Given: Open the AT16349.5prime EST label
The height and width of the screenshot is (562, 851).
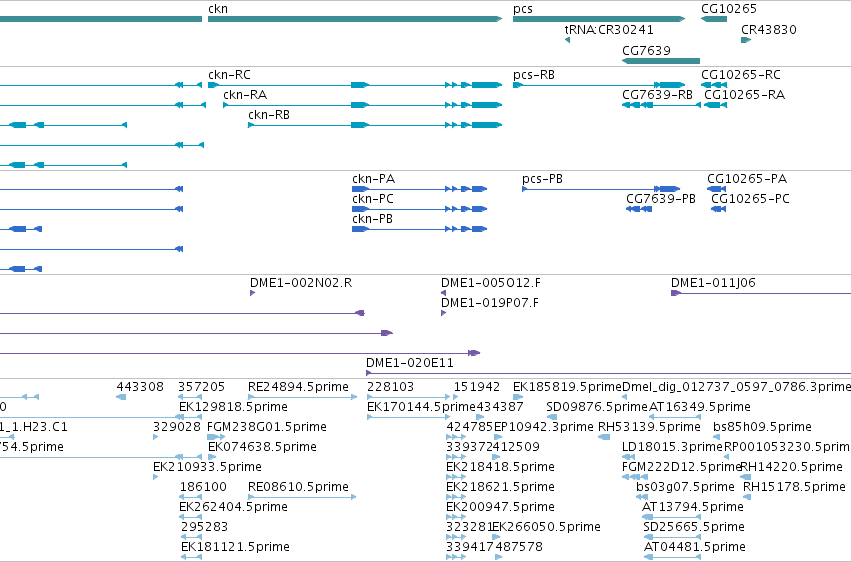Looking at the screenshot, I should [x=700, y=407].
